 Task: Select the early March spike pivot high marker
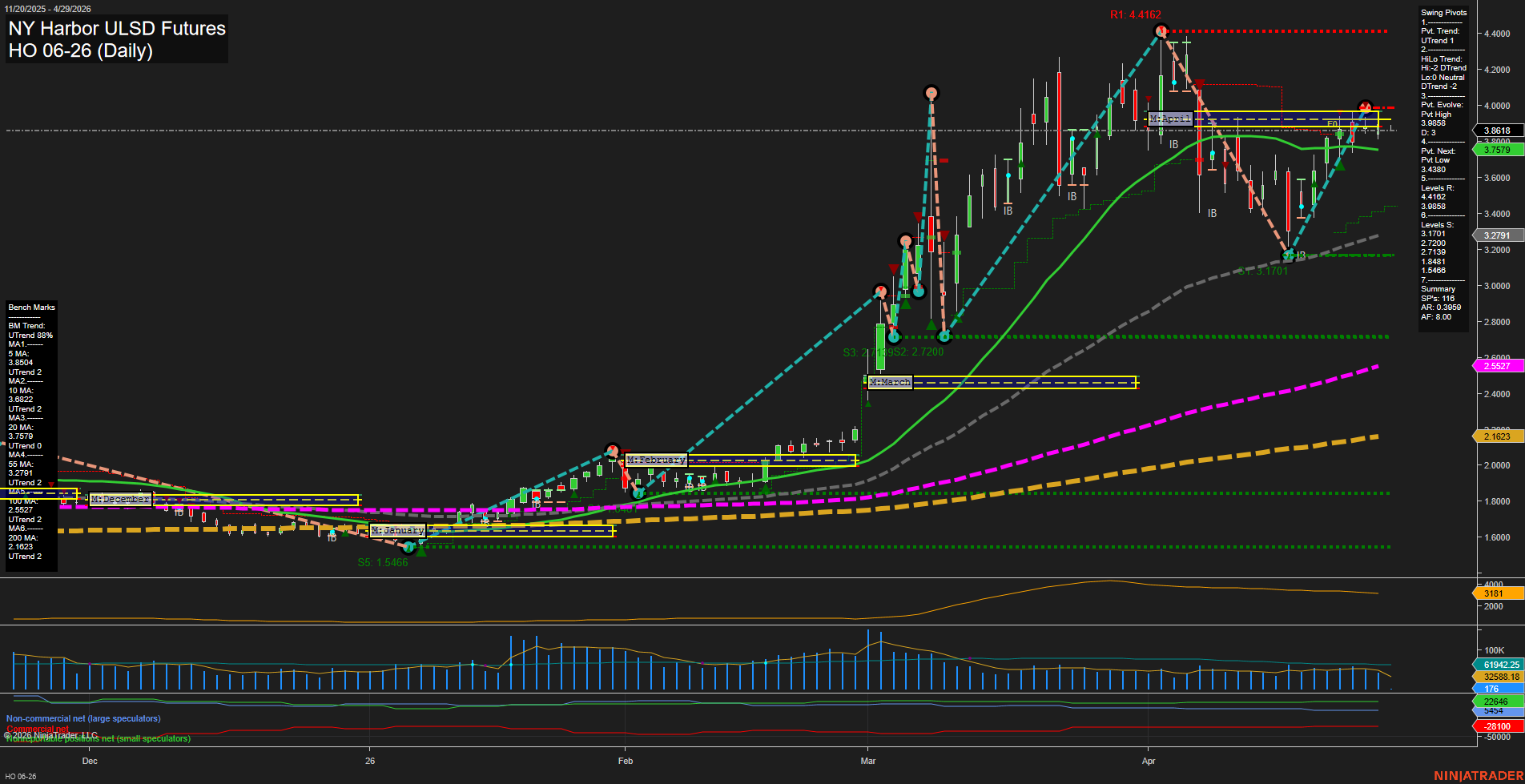pyautogui.click(x=931, y=93)
